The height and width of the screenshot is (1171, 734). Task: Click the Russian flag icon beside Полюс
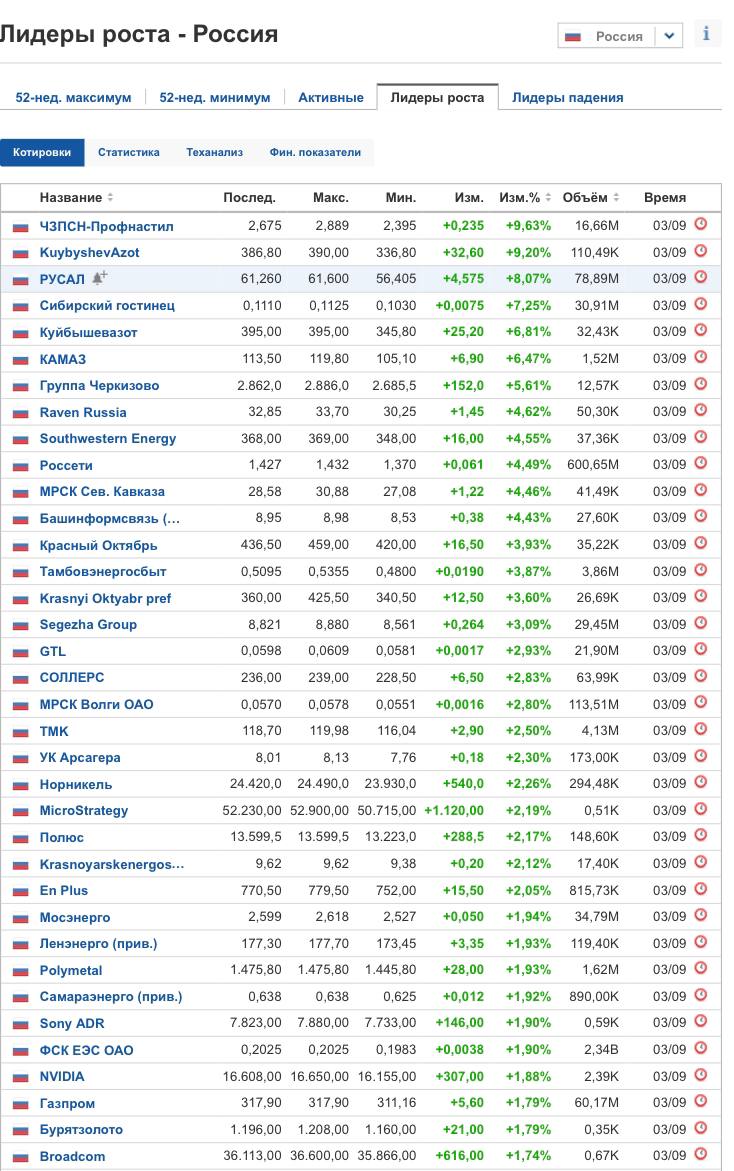pos(21,838)
